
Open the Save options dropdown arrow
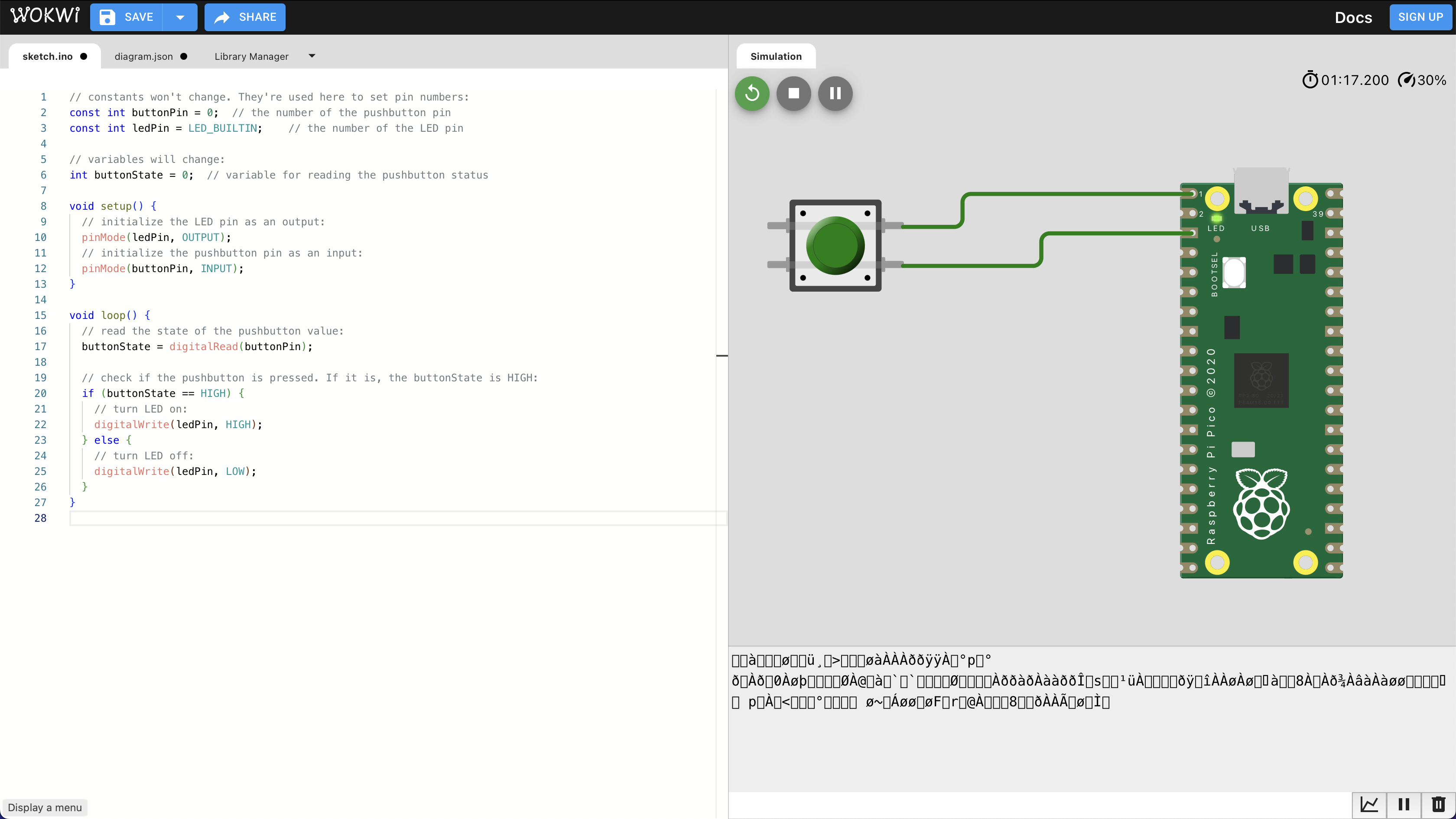pyautogui.click(x=180, y=17)
